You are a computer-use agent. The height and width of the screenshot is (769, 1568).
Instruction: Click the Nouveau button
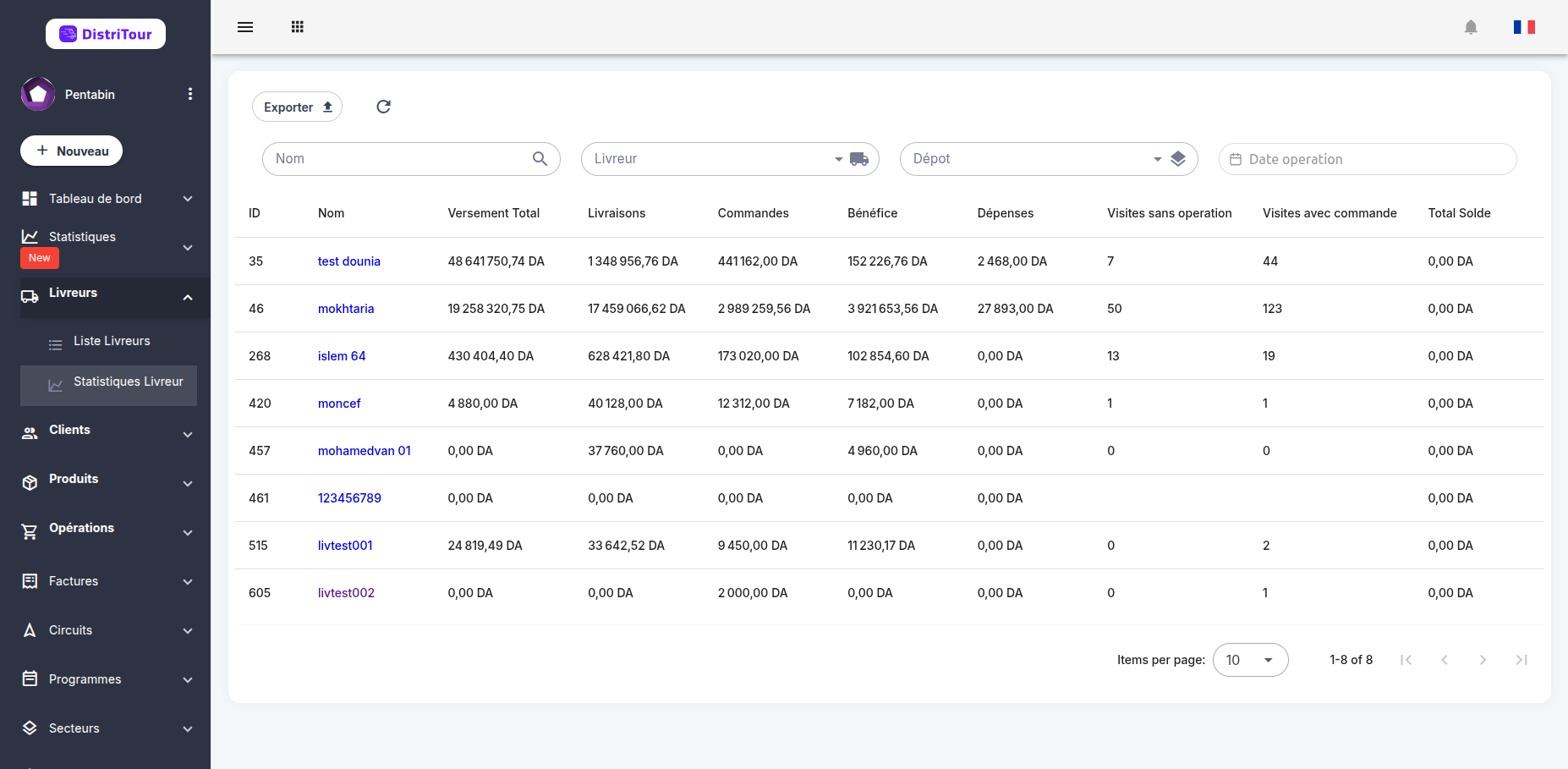tap(71, 151)
